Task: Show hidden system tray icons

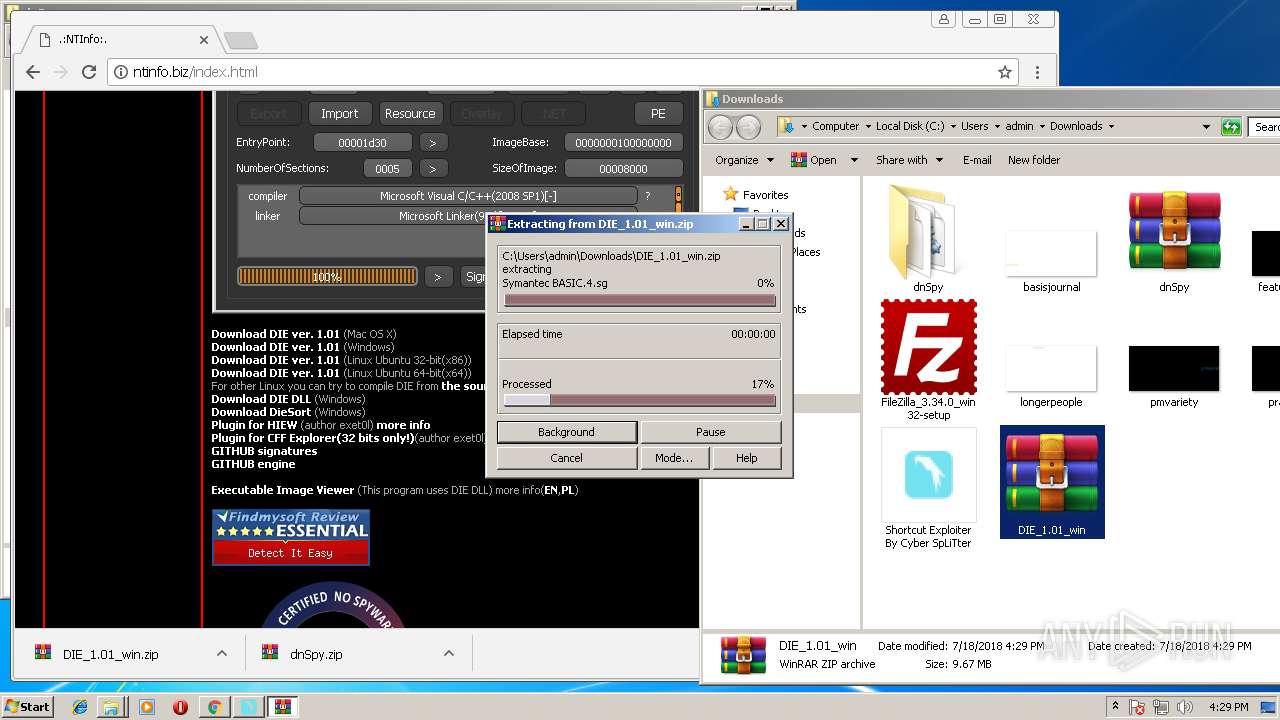Action: coord(1115,707)
